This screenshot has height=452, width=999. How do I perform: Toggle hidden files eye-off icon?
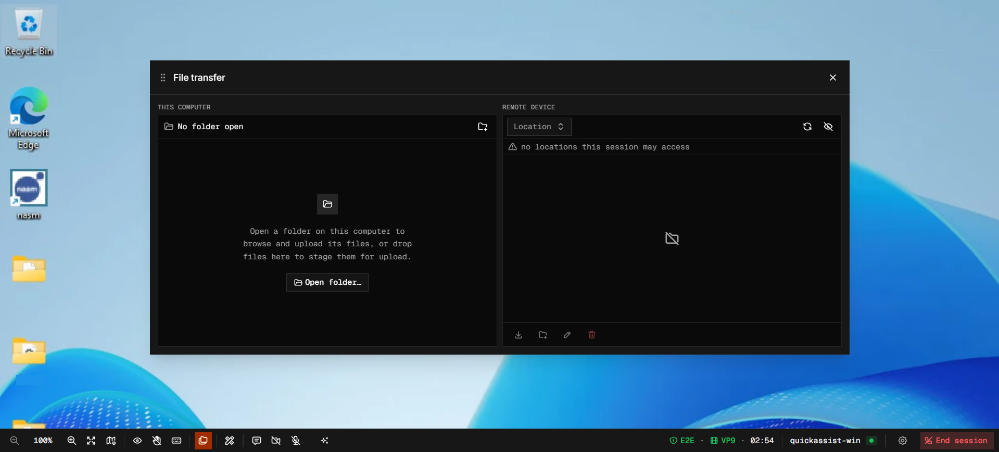(828, 126)
